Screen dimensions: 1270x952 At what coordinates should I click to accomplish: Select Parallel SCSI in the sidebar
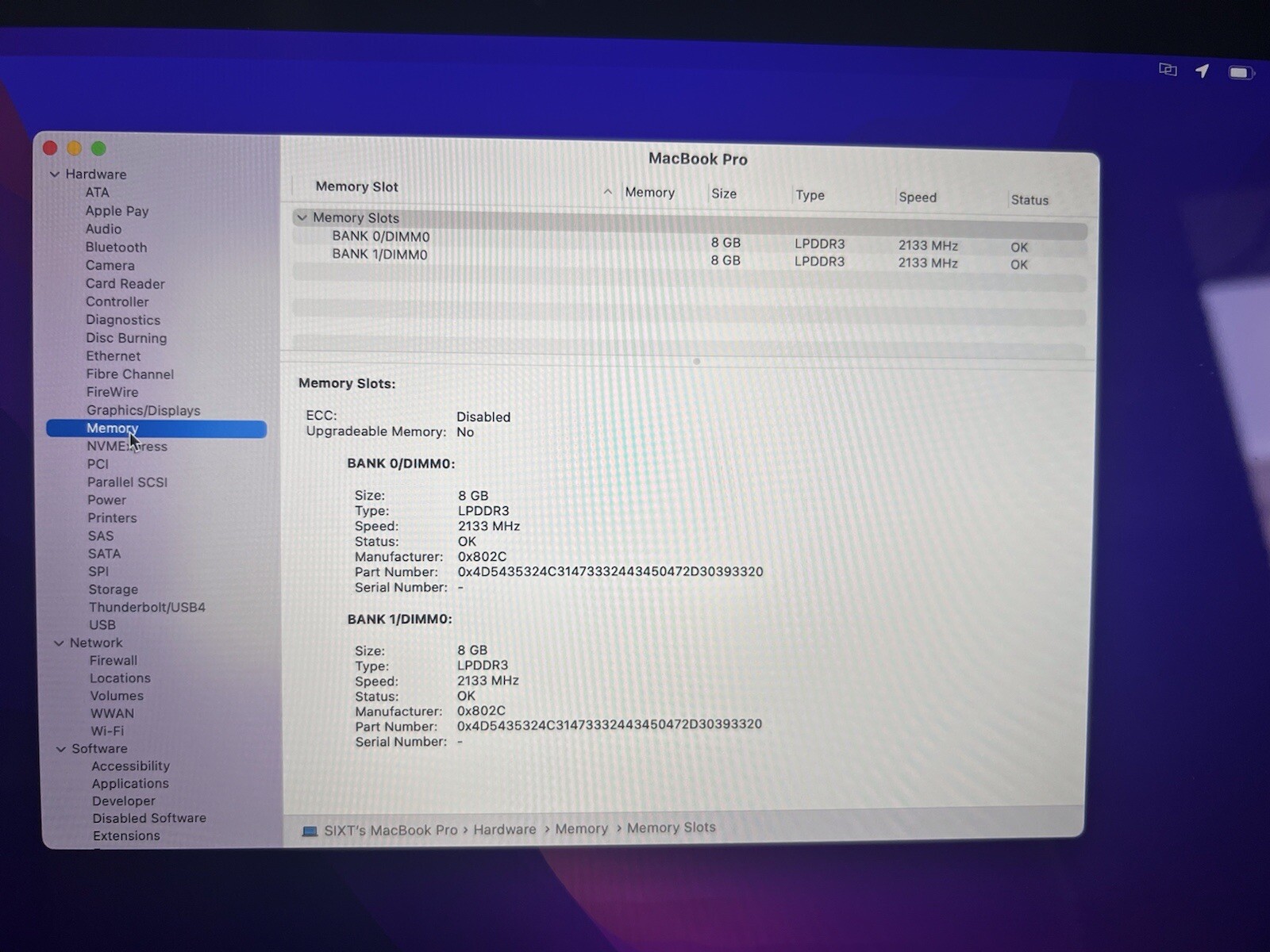coord(127,482)
